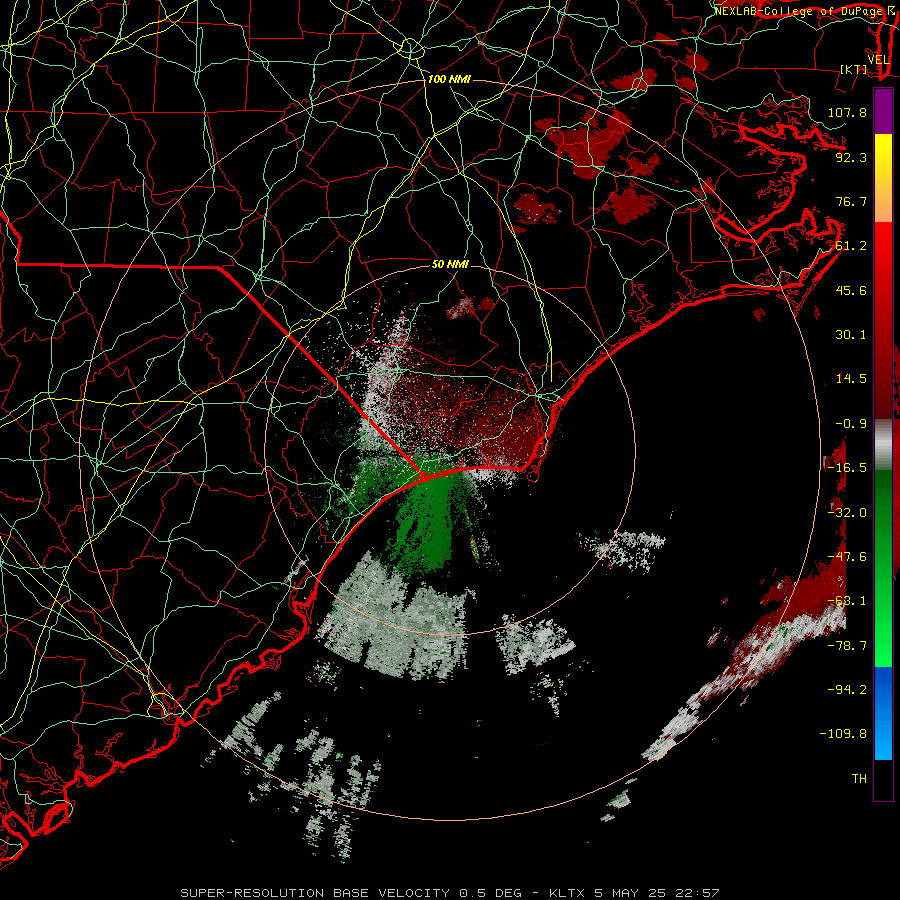Select the 14.5 velocity scale value
This screenshot has width=900, height=900.
851,379
